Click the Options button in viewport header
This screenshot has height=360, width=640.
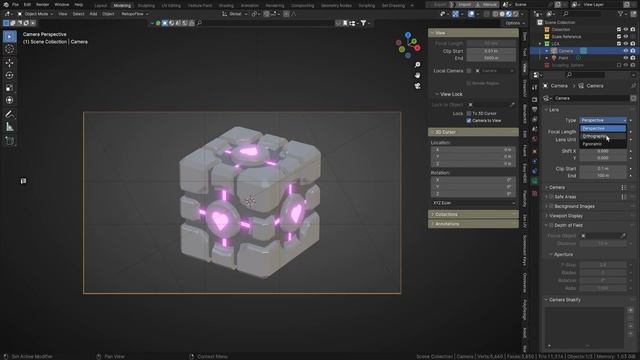(x=515, y=23)
